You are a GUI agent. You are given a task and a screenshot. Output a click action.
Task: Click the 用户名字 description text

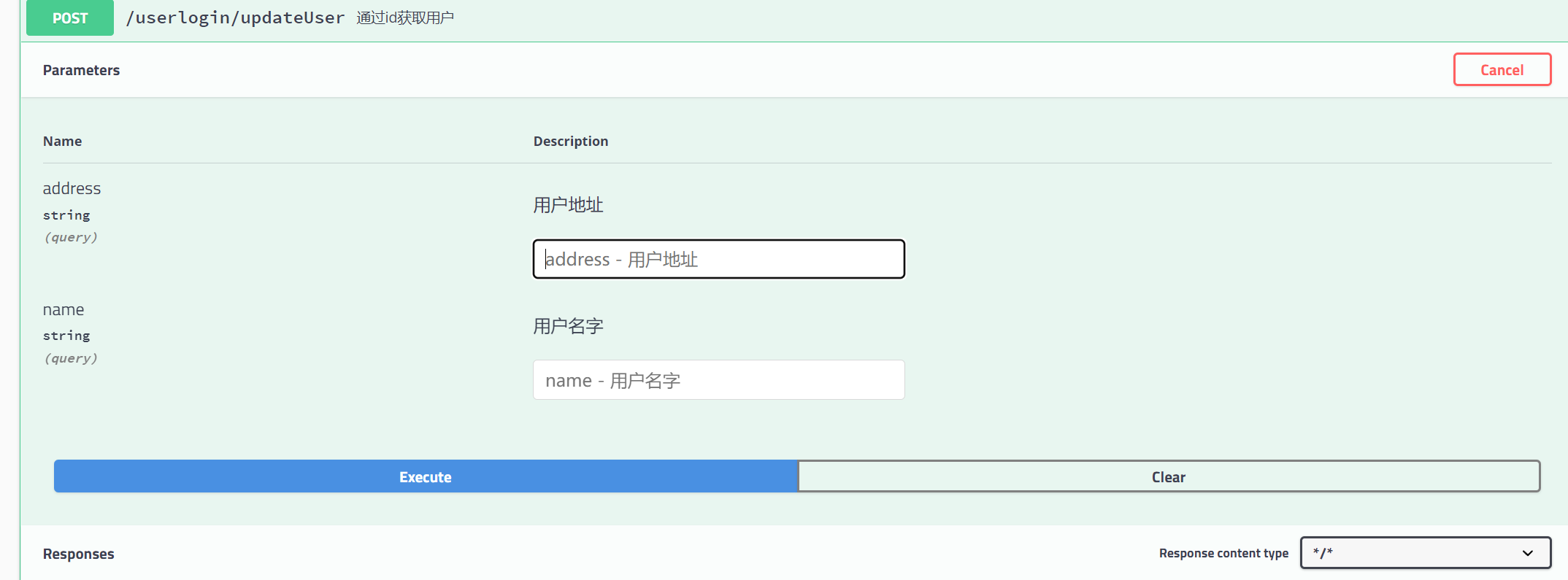tap(568, 326)
